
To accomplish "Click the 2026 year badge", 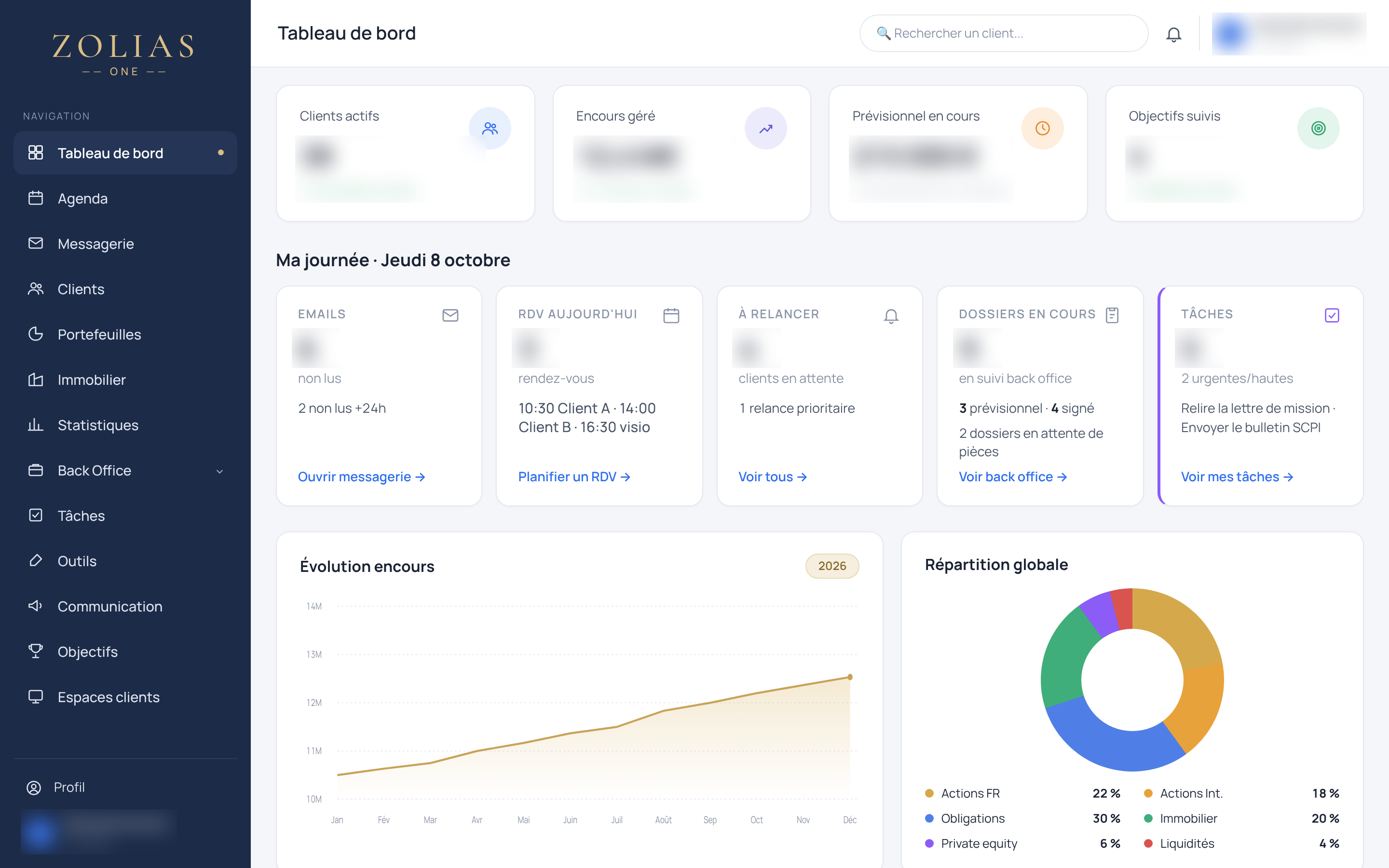I will point(831,566).
